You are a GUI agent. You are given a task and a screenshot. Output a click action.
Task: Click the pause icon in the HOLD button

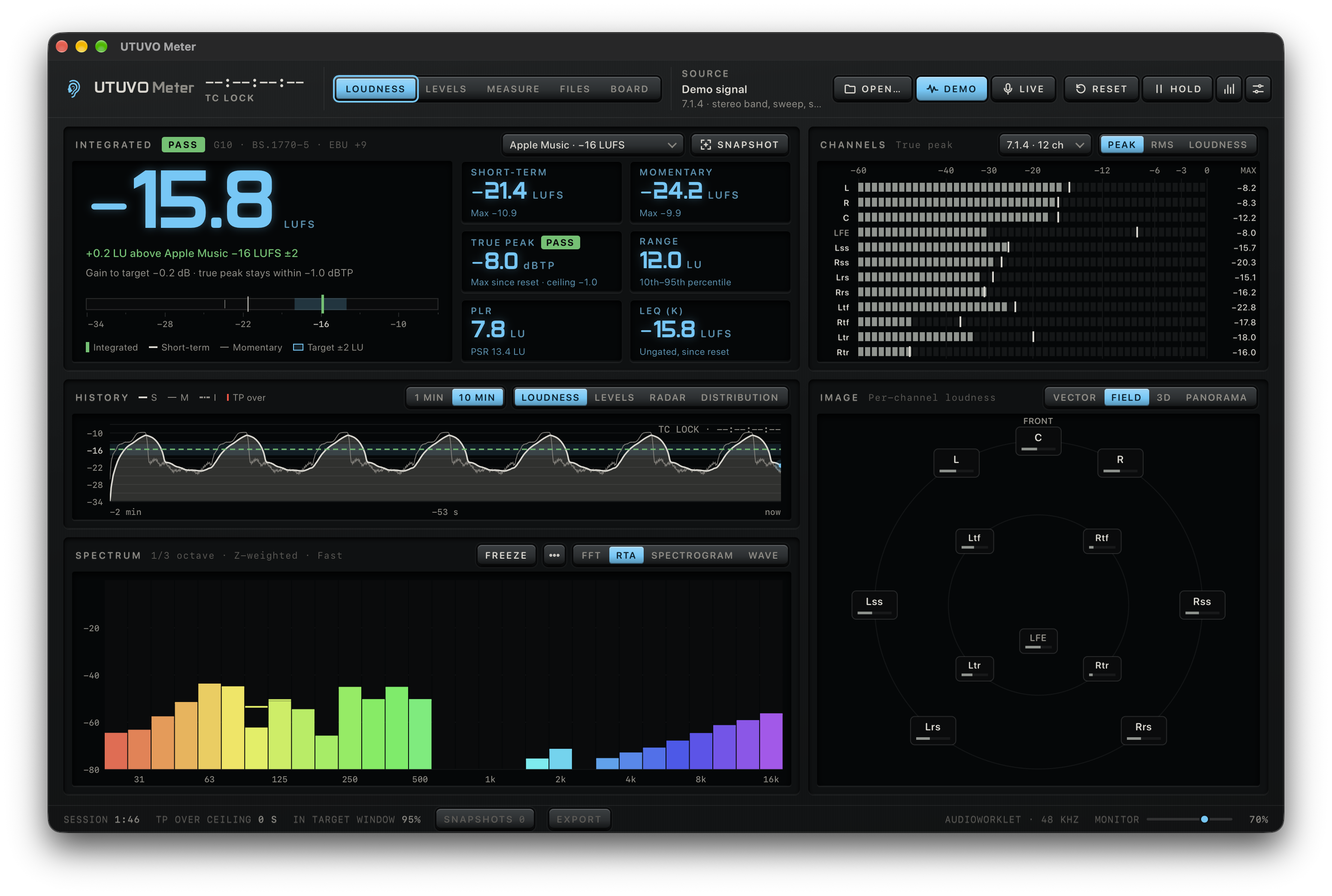1158,88
